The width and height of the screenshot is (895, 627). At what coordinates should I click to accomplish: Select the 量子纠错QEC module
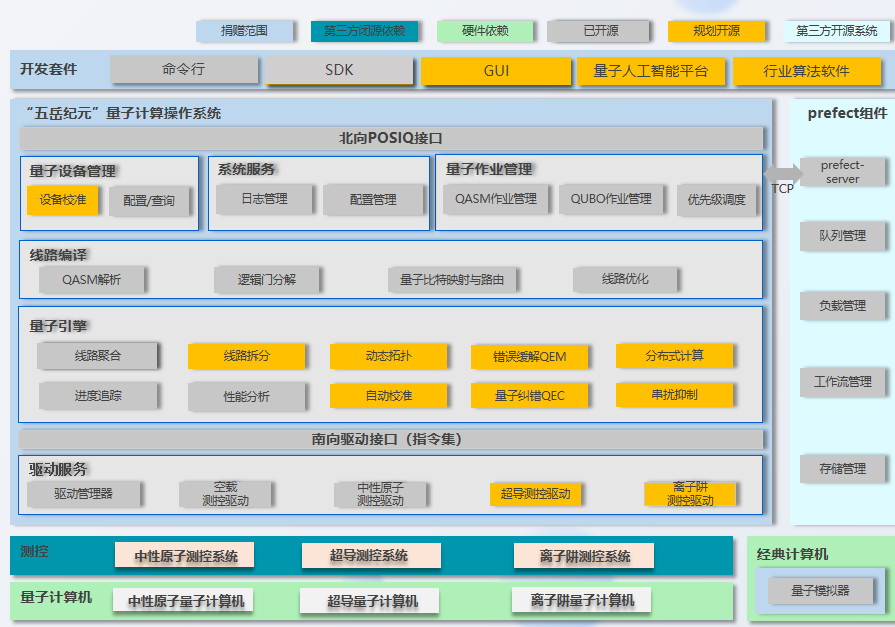click(x=529, y=396)
